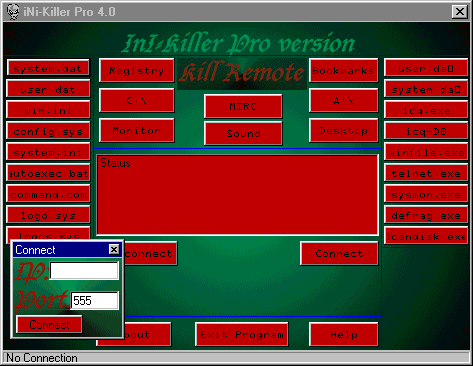This screenshot has height=366, width=473.
Task: Click the system.ini button
Action: click(x=48, y=152)
